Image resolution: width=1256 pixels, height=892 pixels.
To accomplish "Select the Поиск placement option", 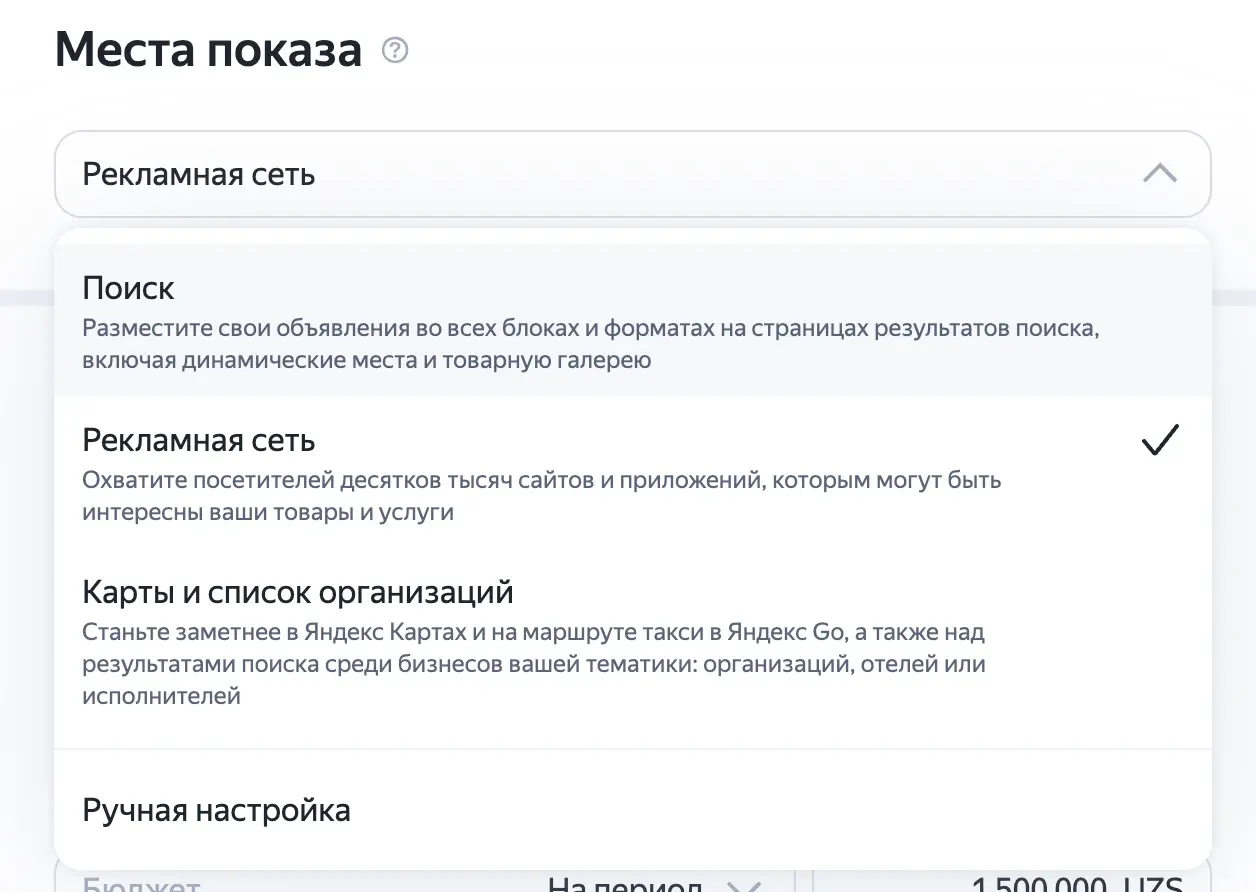I will coord(632,320).
